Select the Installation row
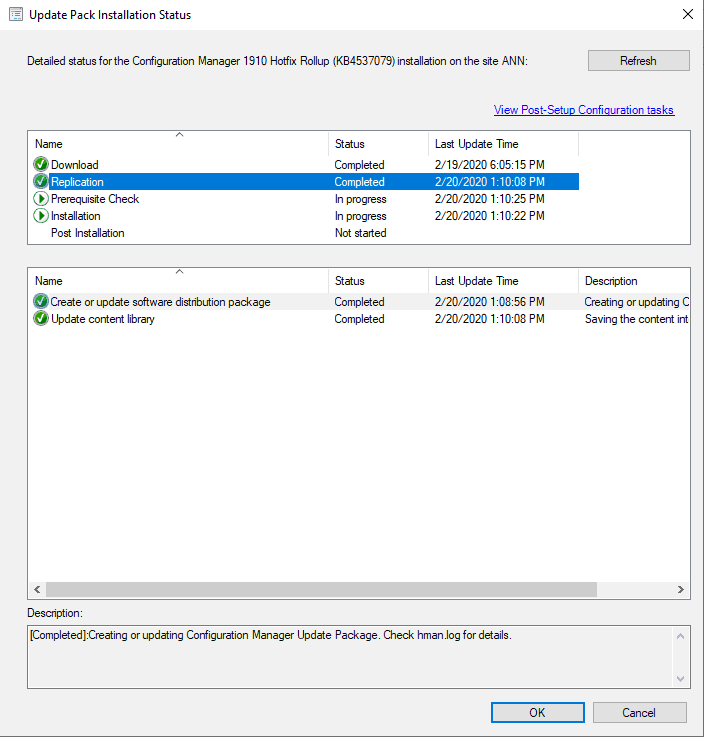 point(305,216)
